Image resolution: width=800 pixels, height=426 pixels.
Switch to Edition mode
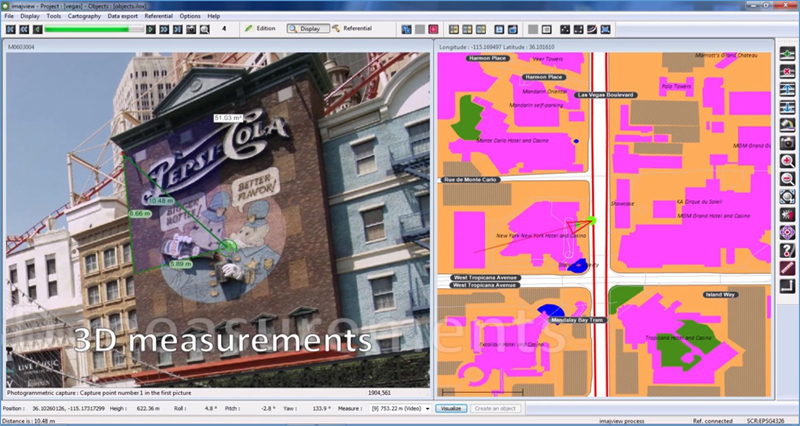[x=260, y=29]
